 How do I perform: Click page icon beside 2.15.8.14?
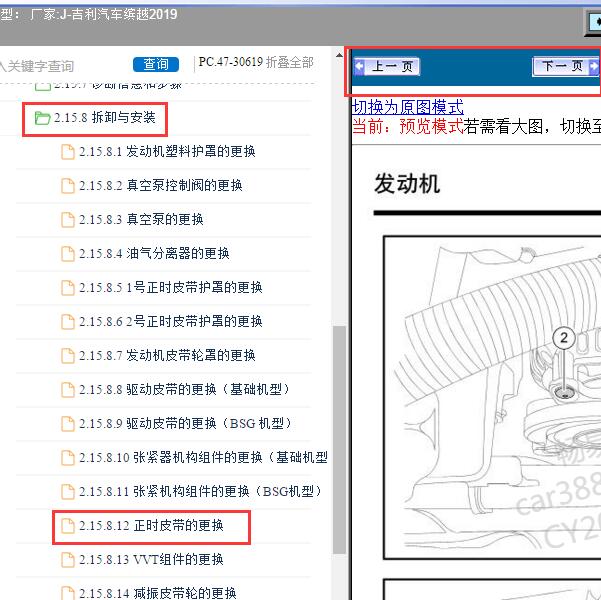(68, 593)
